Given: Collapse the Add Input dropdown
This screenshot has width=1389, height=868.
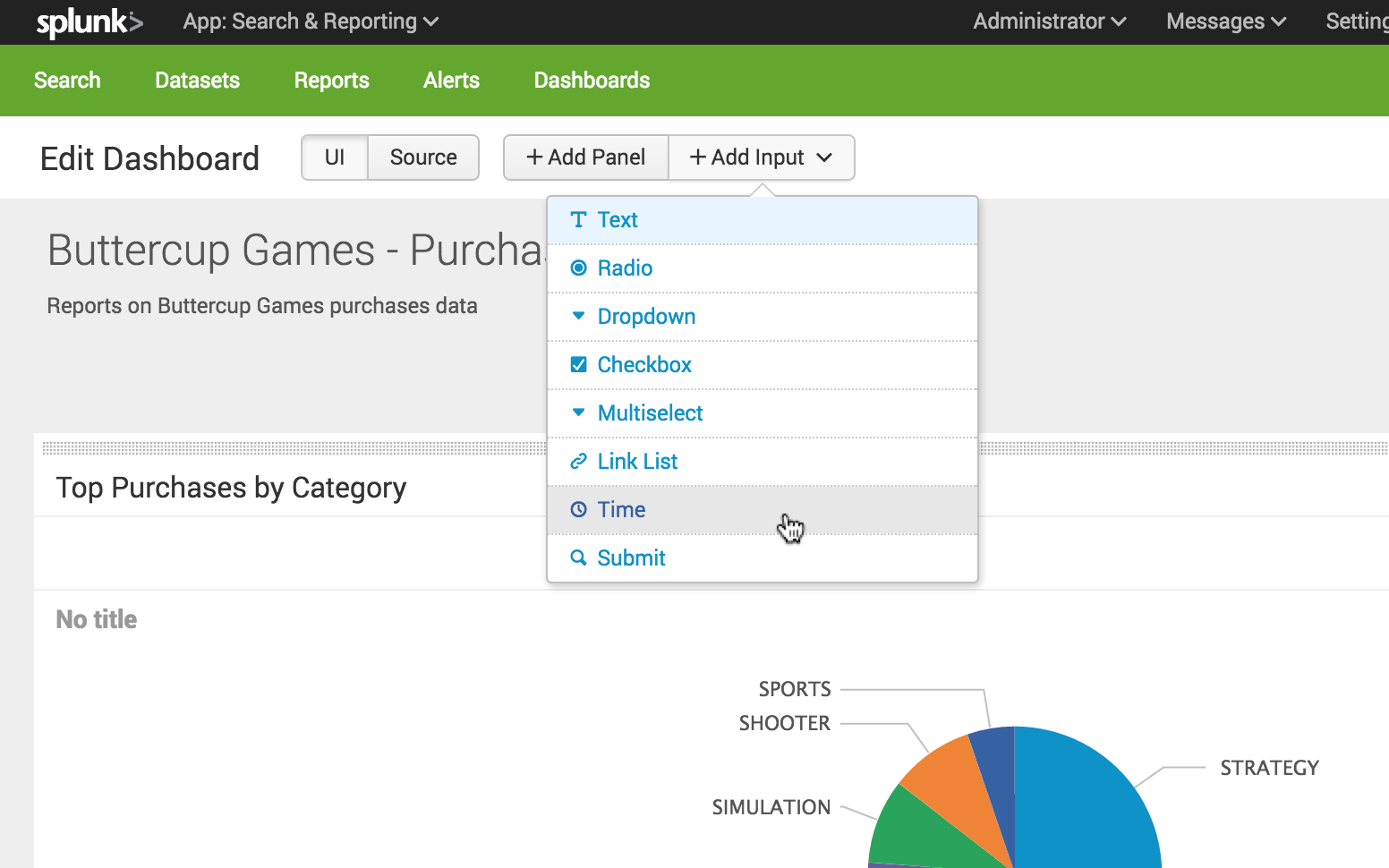Looking at the screenshot, I should click(762, 157).
